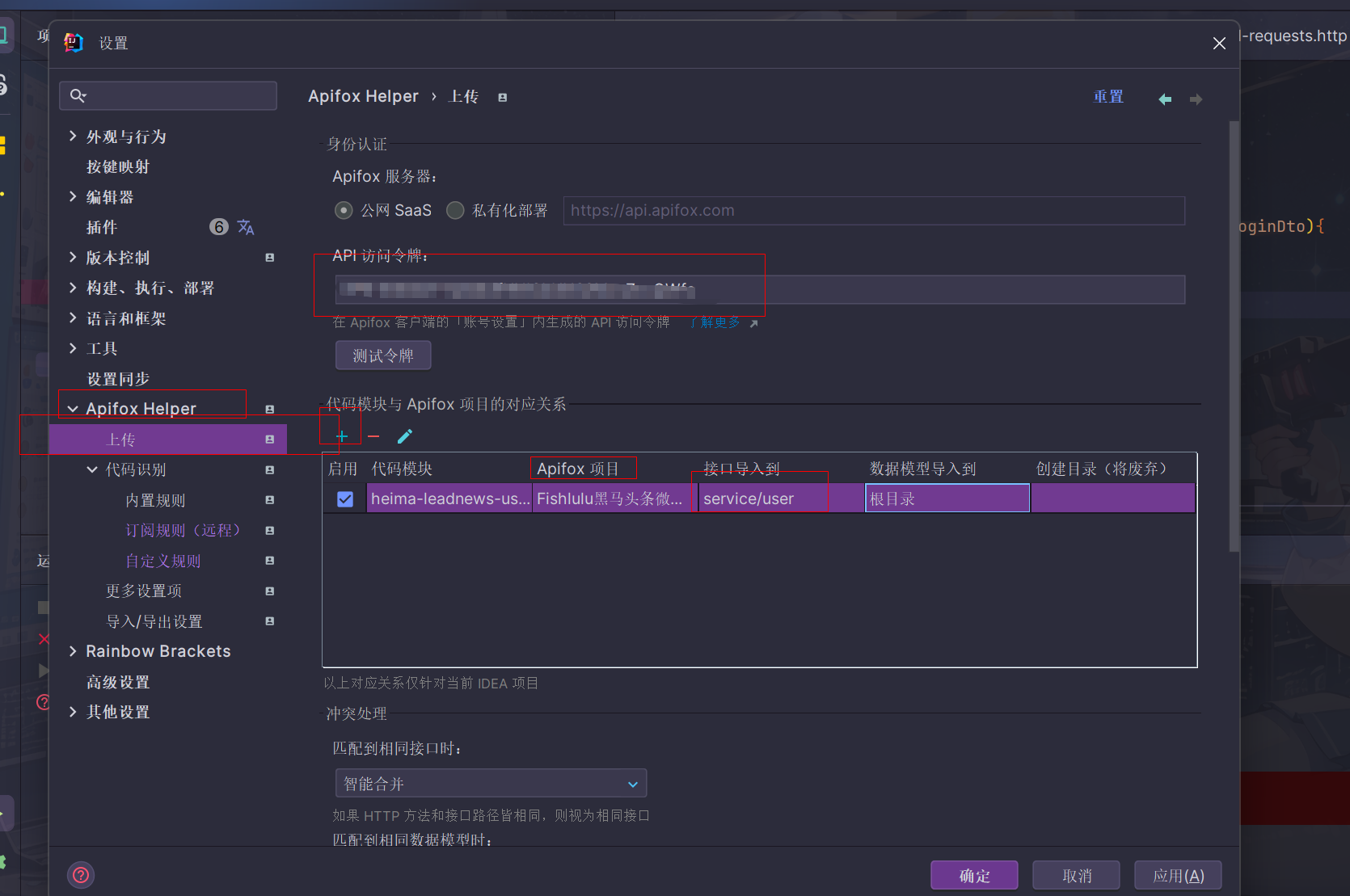Click the 数据模型导入到 column header
1350x896 pixels.
923,469
